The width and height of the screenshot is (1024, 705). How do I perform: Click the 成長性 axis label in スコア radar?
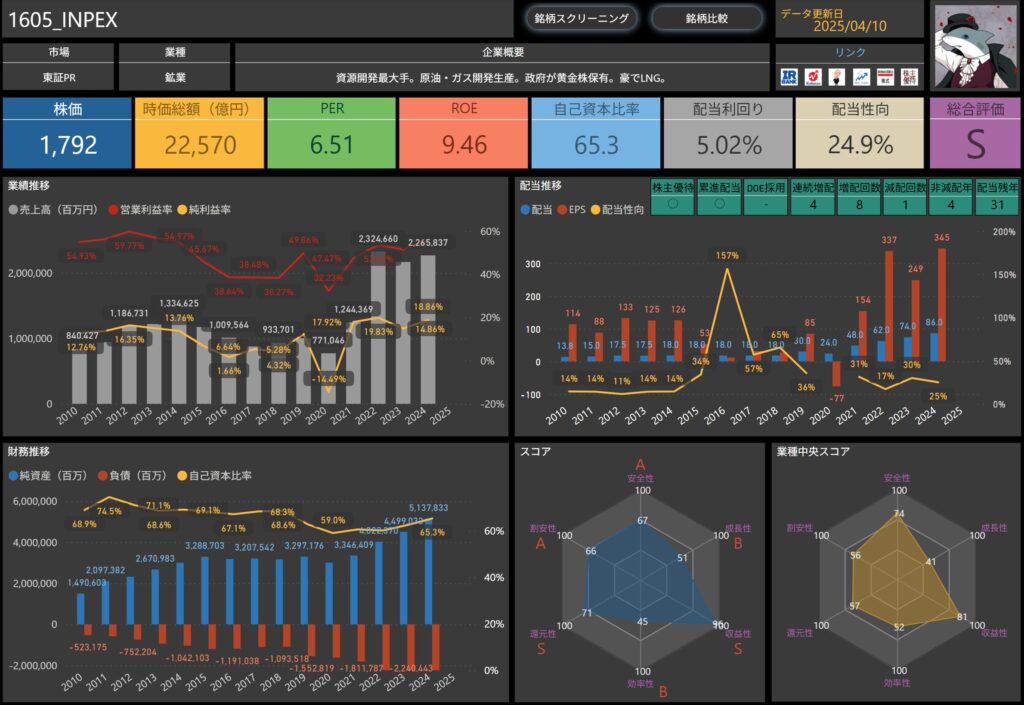[x=738, y=529]
